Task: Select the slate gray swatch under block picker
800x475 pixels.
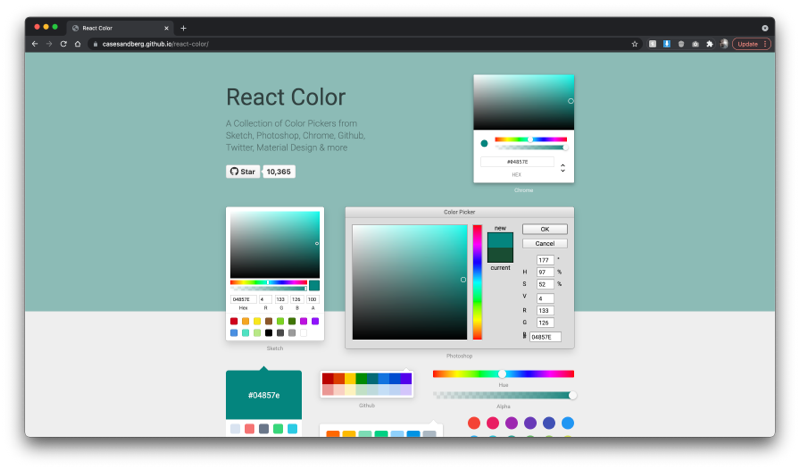Action: [264, 429]
